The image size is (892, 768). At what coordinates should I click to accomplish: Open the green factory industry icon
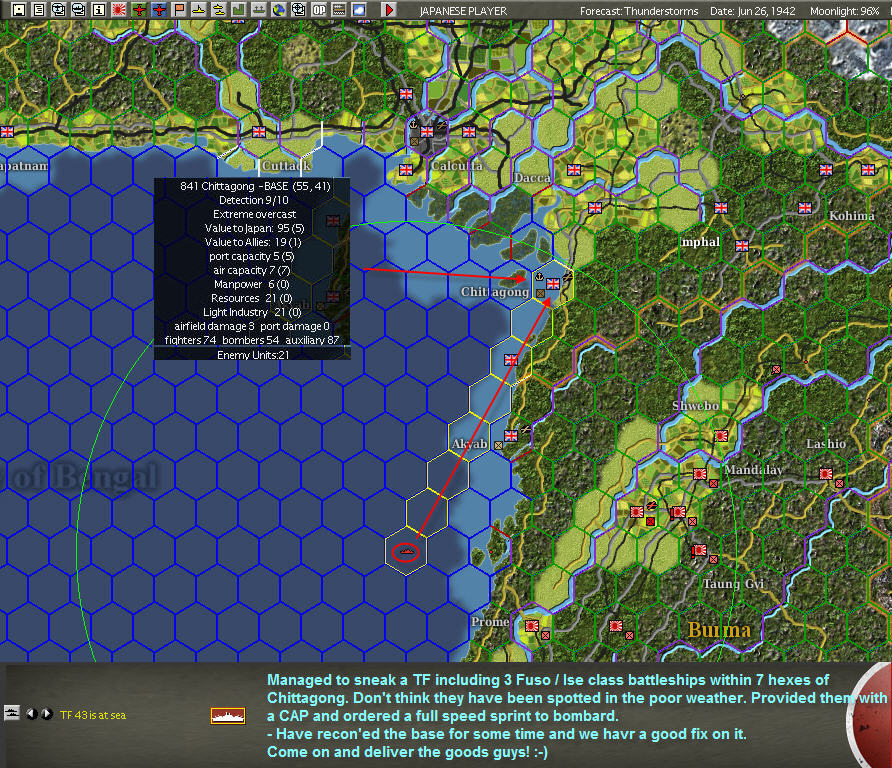[238, 9]
